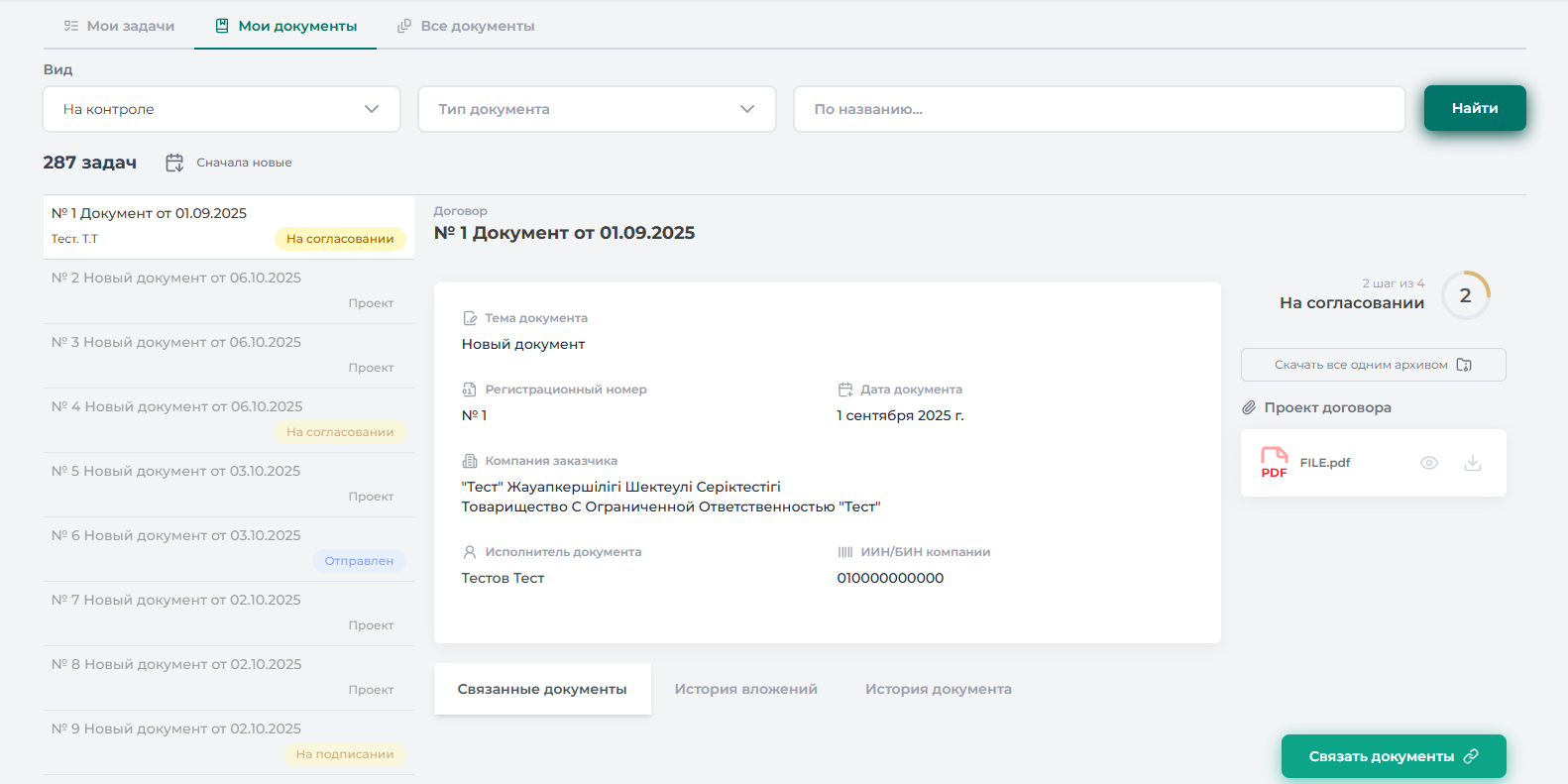This screenshot has height=784, width=1568.
Task: Focus the По названию search field
Action: click(1098, 109)
